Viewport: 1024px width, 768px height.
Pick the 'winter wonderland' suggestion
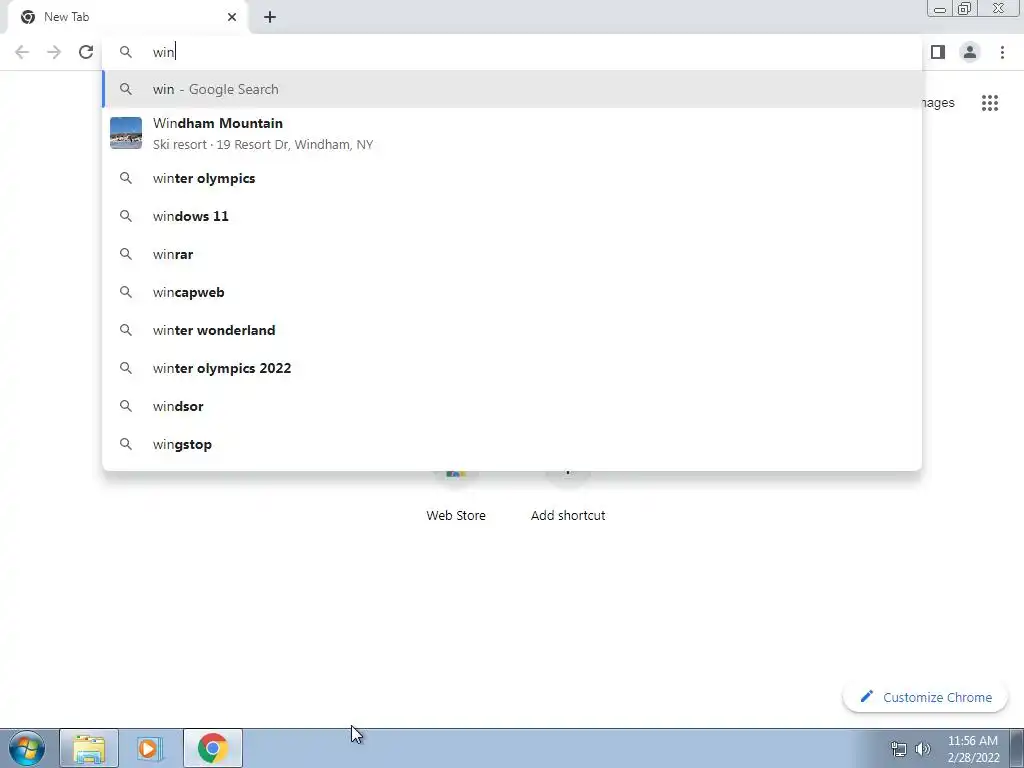(x=512, y=330)
